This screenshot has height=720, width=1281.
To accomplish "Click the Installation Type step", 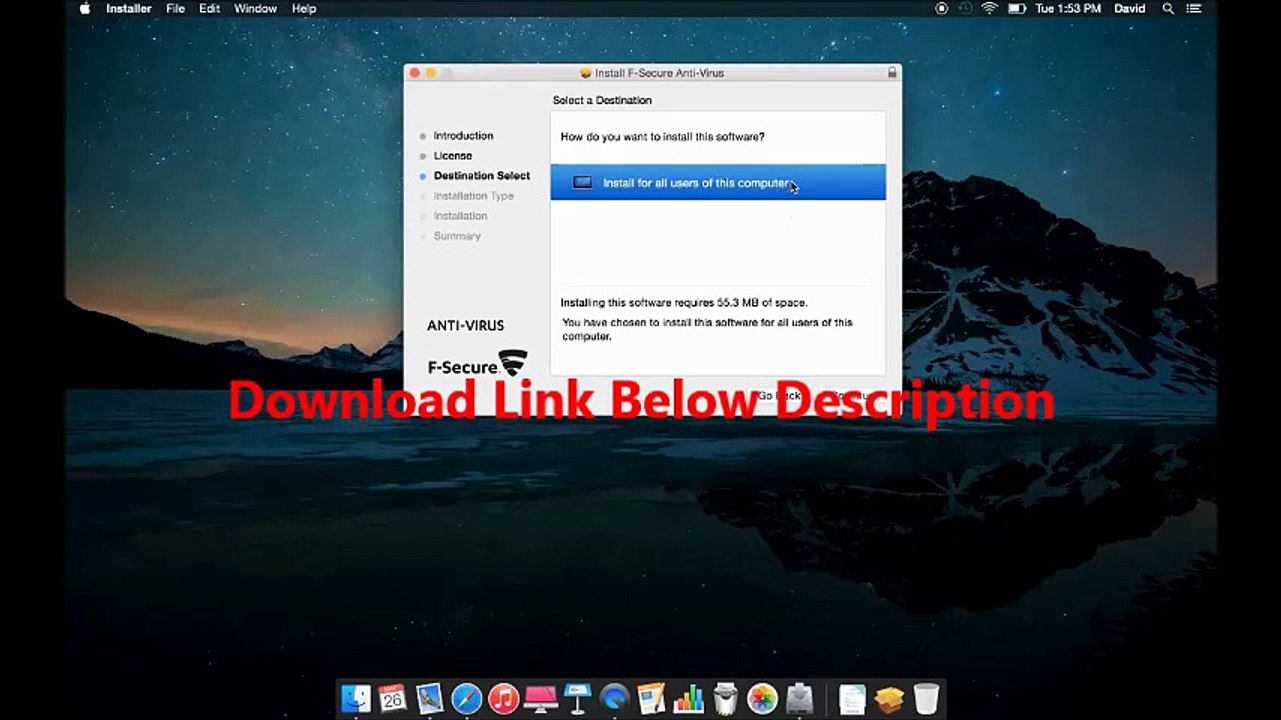I will coord(474,196).
